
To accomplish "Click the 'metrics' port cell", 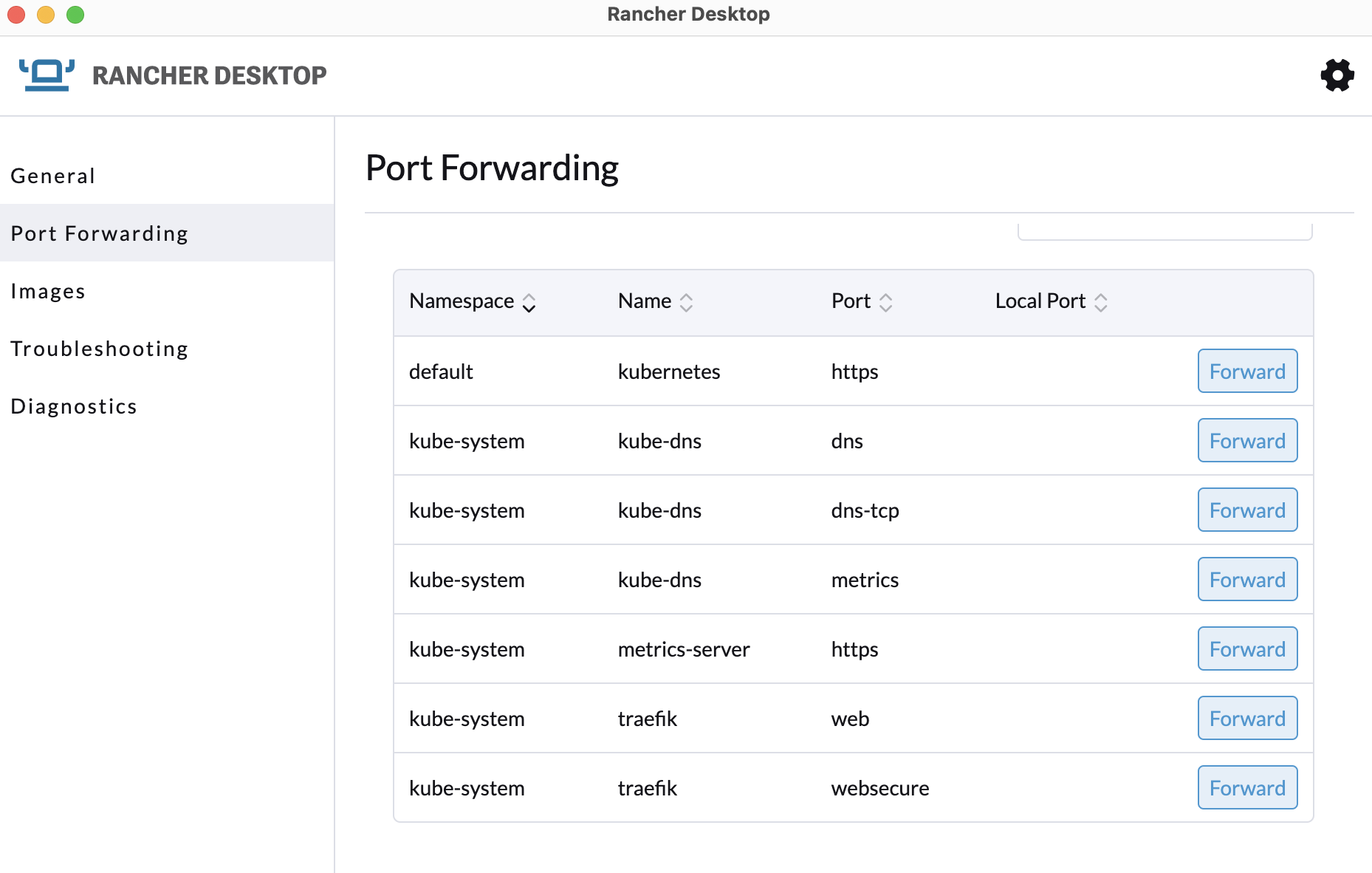I will click(865, 580).
